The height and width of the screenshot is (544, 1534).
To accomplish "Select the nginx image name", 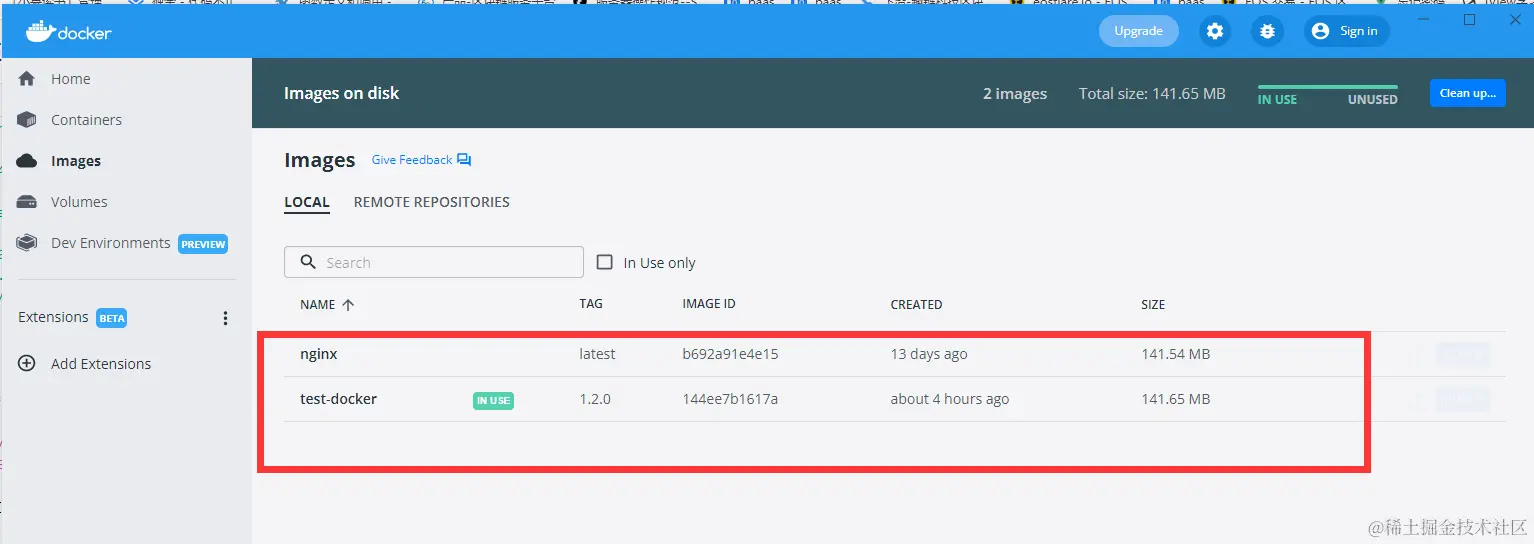I will point(319,354).
